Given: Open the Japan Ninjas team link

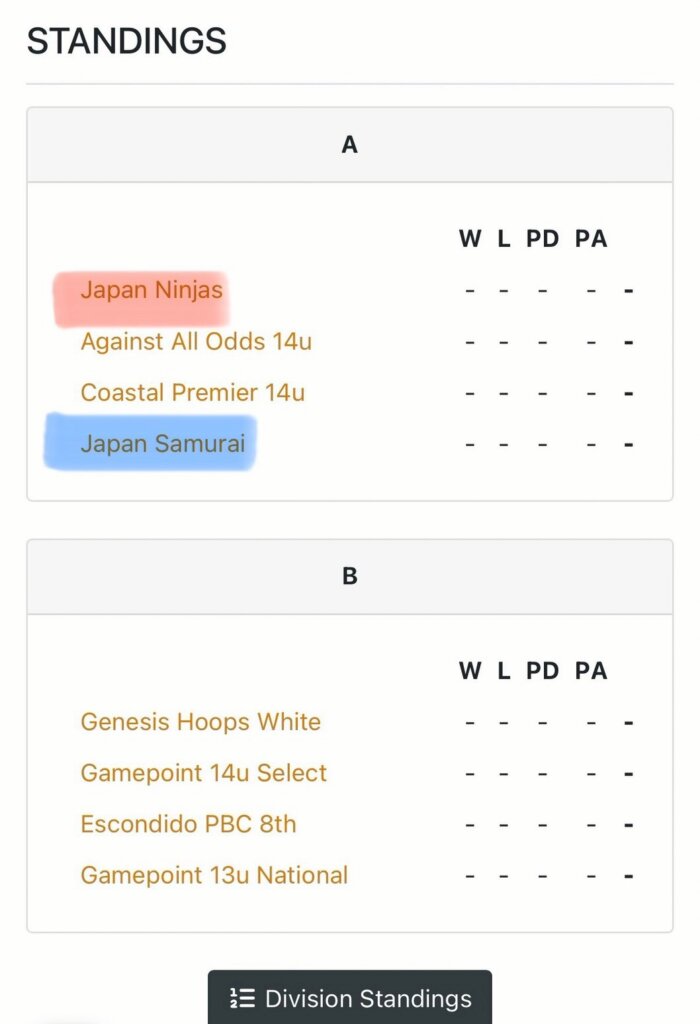Looking at the screenshot, I should coord(152,290).
